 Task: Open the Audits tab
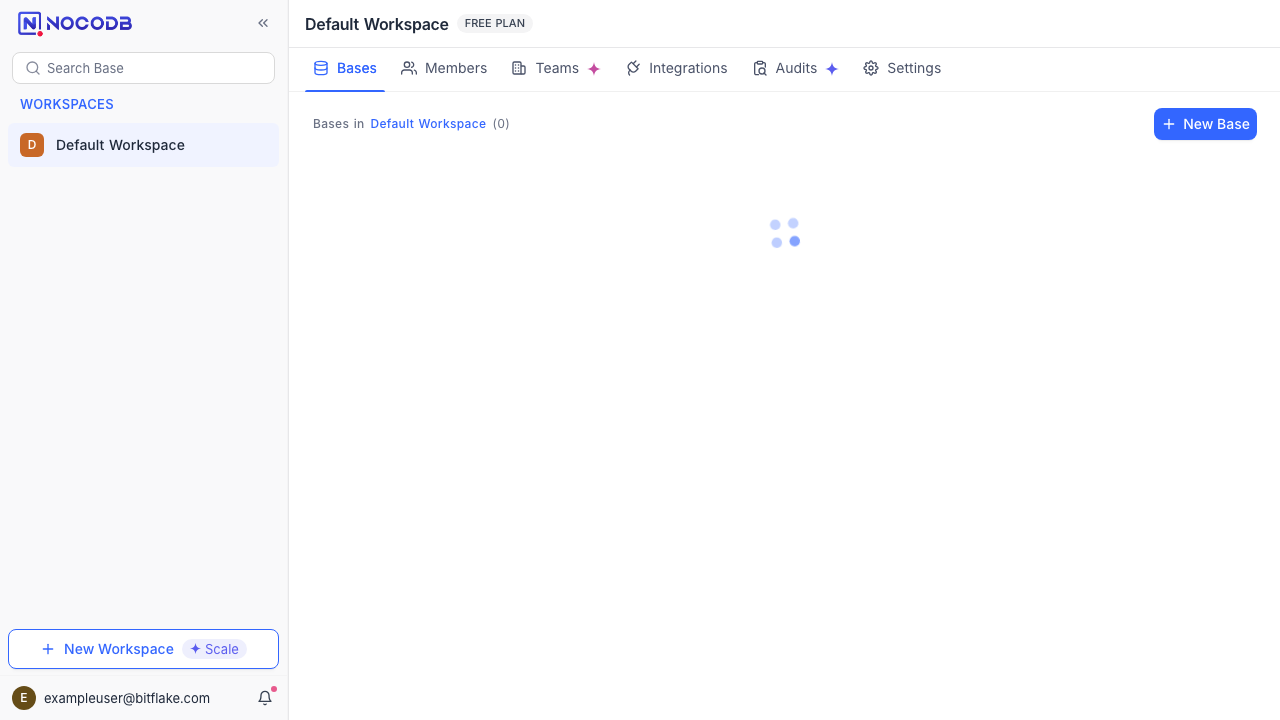(x=795, y=68)
